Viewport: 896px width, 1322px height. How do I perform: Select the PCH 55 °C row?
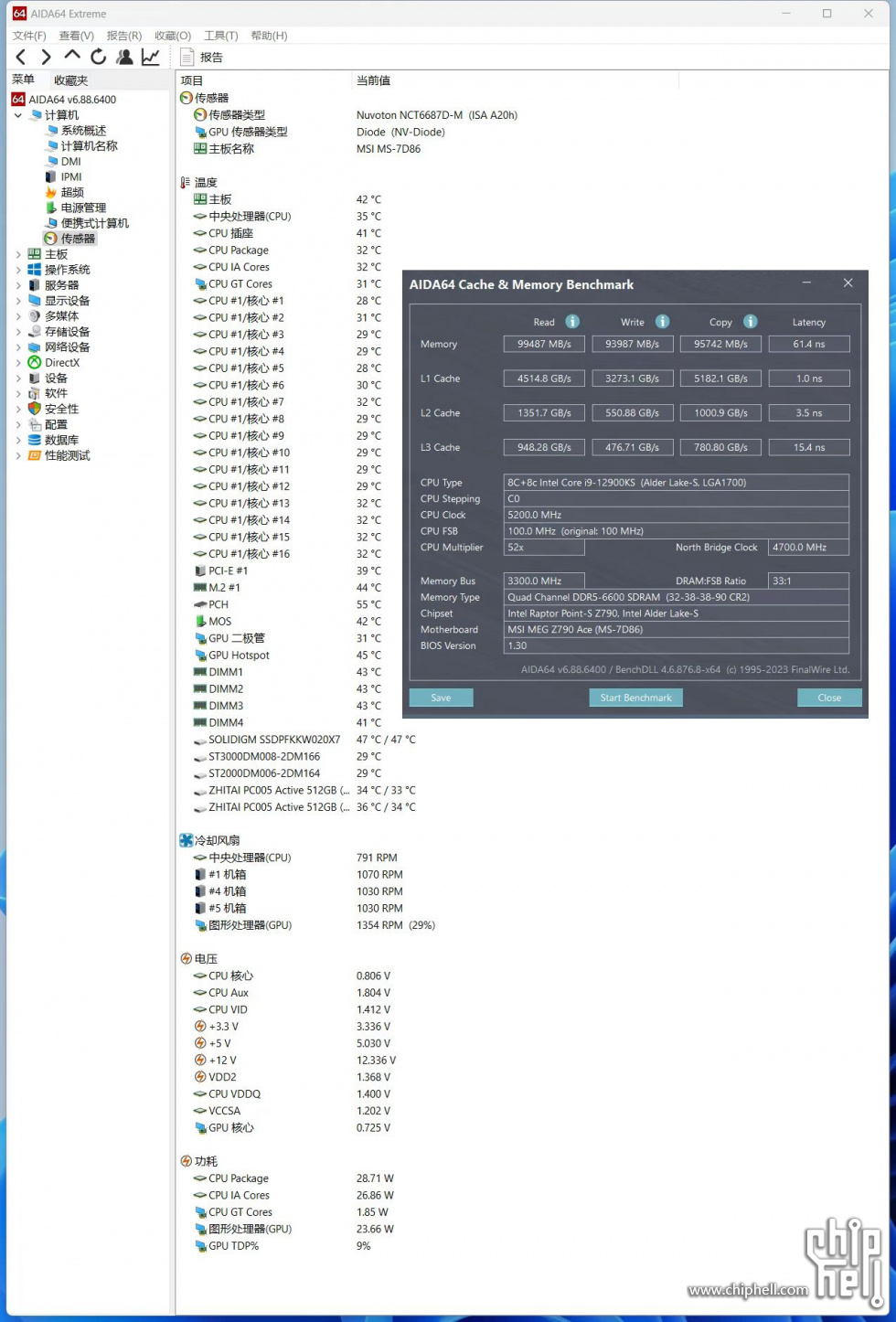(287, 604)
